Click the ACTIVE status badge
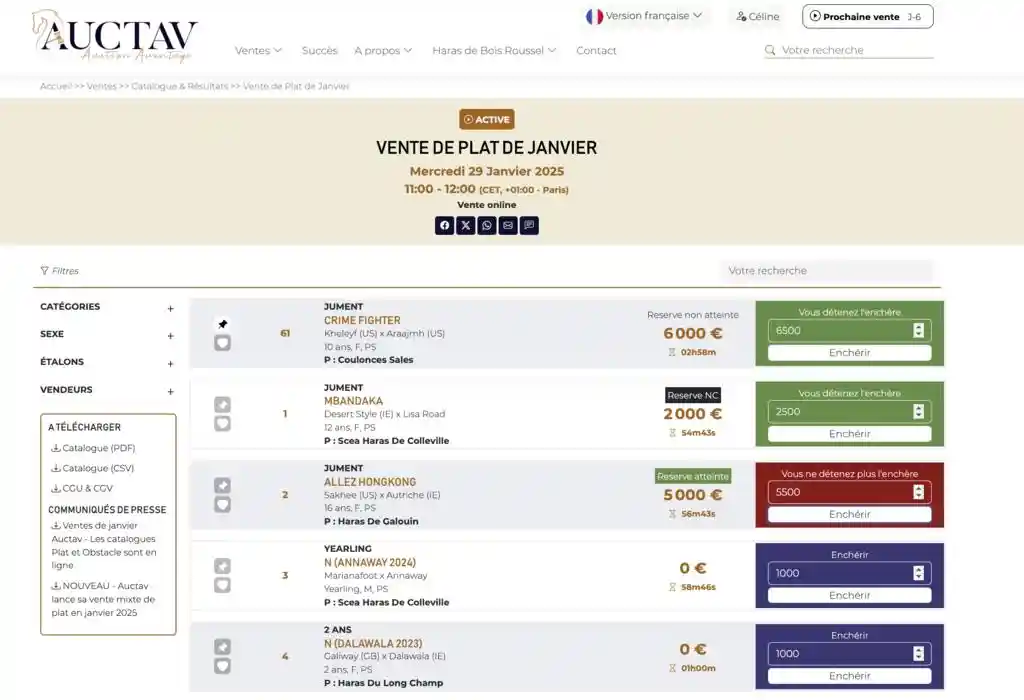Image resolution: width=1024 pixels, height=700 pixels. (x=487, y=119)
